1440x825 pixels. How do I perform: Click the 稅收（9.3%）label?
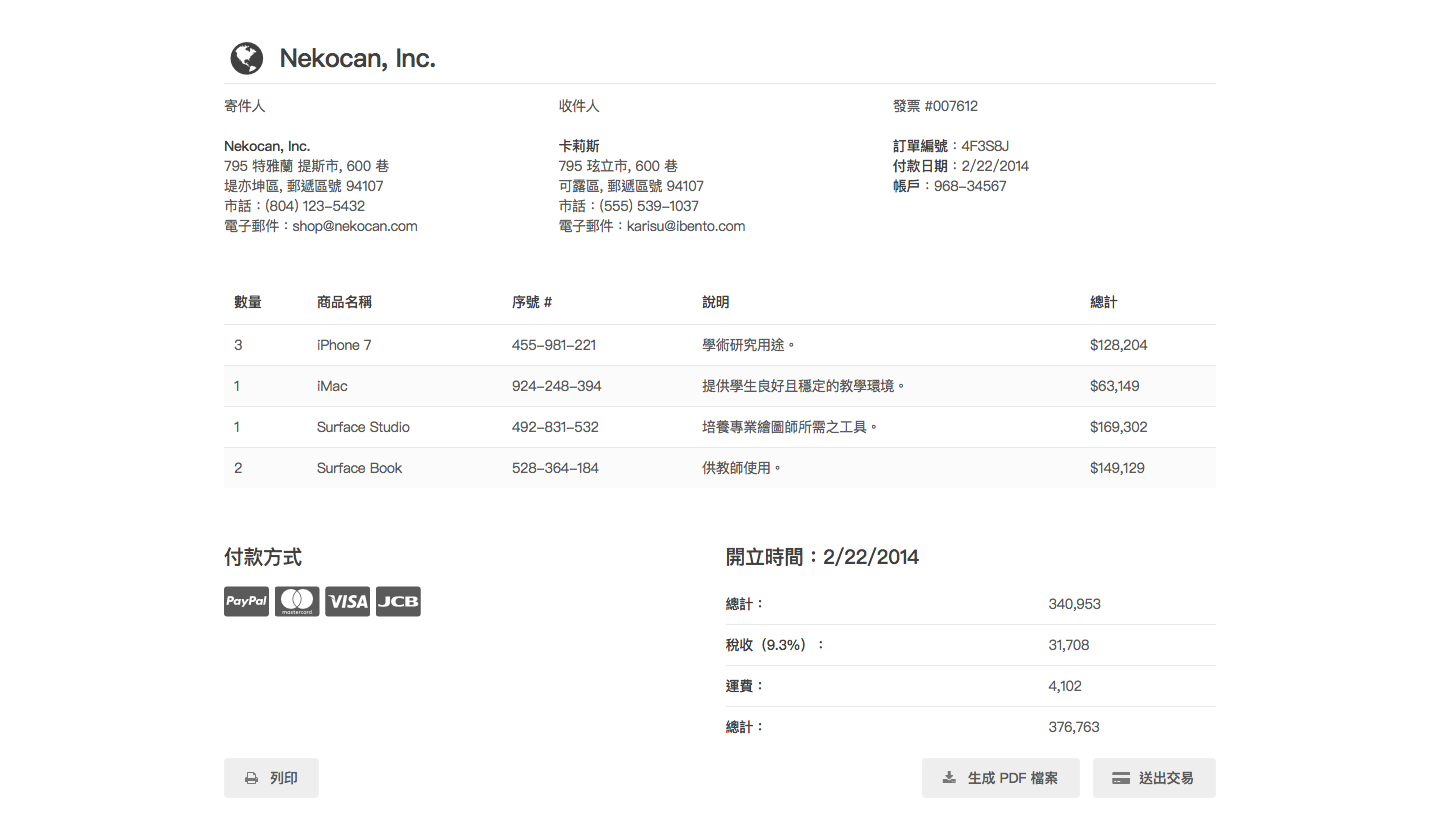pos(776,645)
